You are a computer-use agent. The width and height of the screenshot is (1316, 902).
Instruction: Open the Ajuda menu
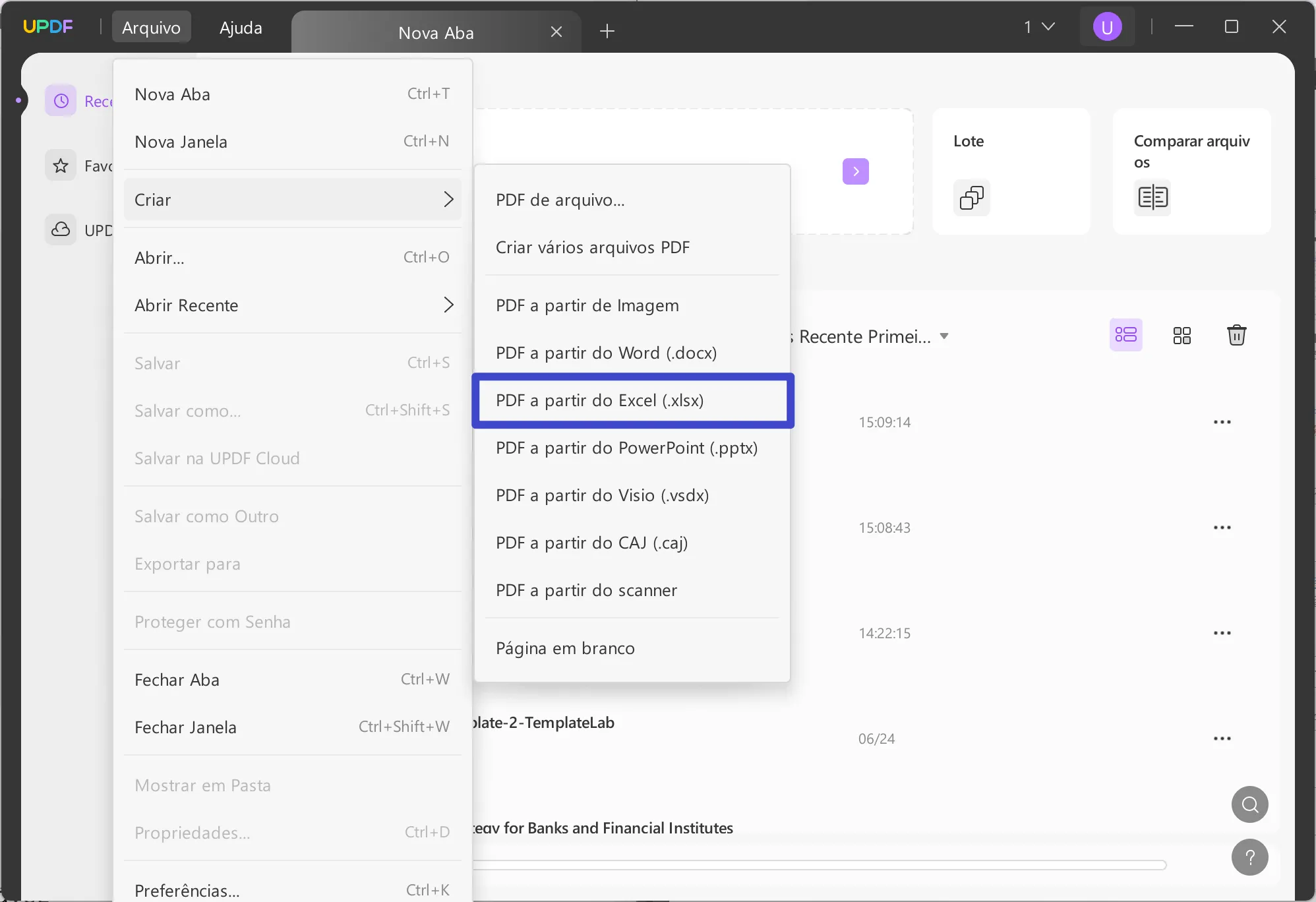(241, 27)
